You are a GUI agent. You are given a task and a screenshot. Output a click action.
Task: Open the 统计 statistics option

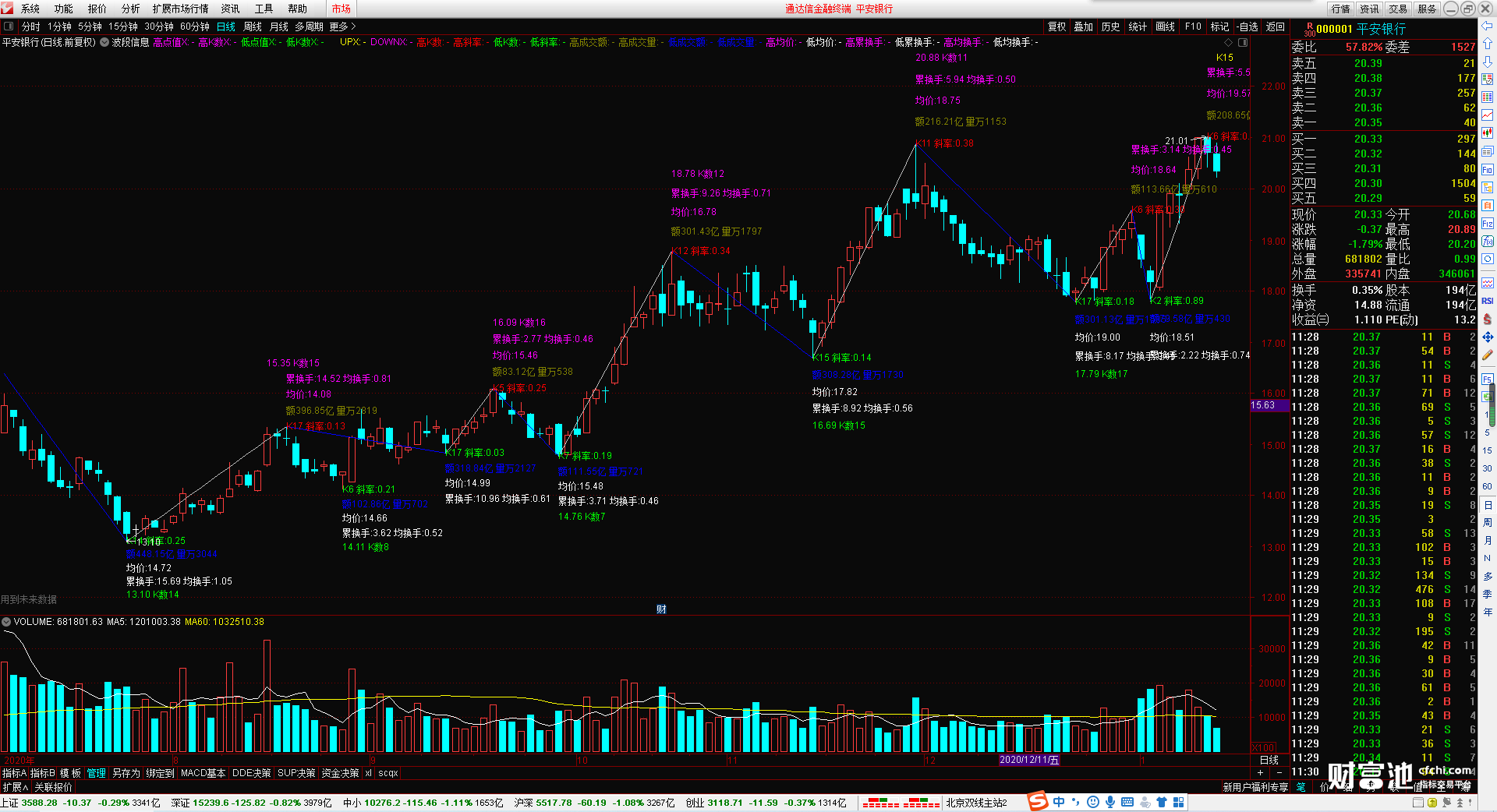pyautogui.click(x=1138, y=26)
